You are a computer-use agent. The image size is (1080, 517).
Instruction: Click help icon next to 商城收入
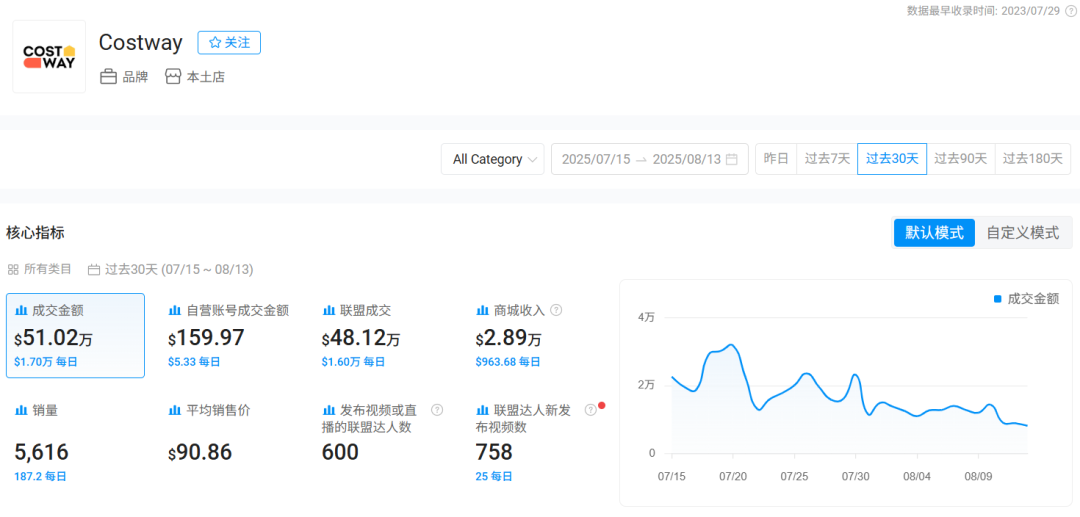pos(556,310)
